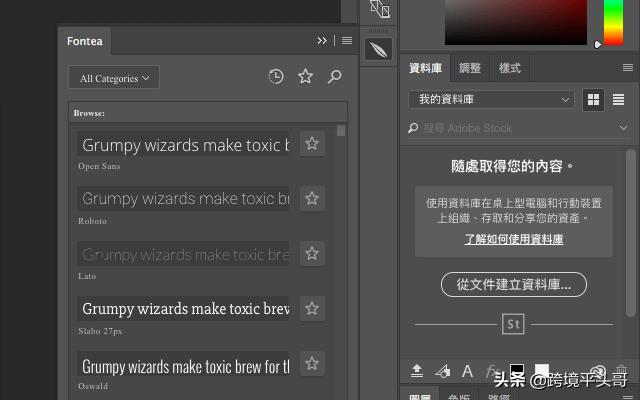
Task: Click the Fontea font list scrollbar thumb
Action: click(x=341, y=131)
